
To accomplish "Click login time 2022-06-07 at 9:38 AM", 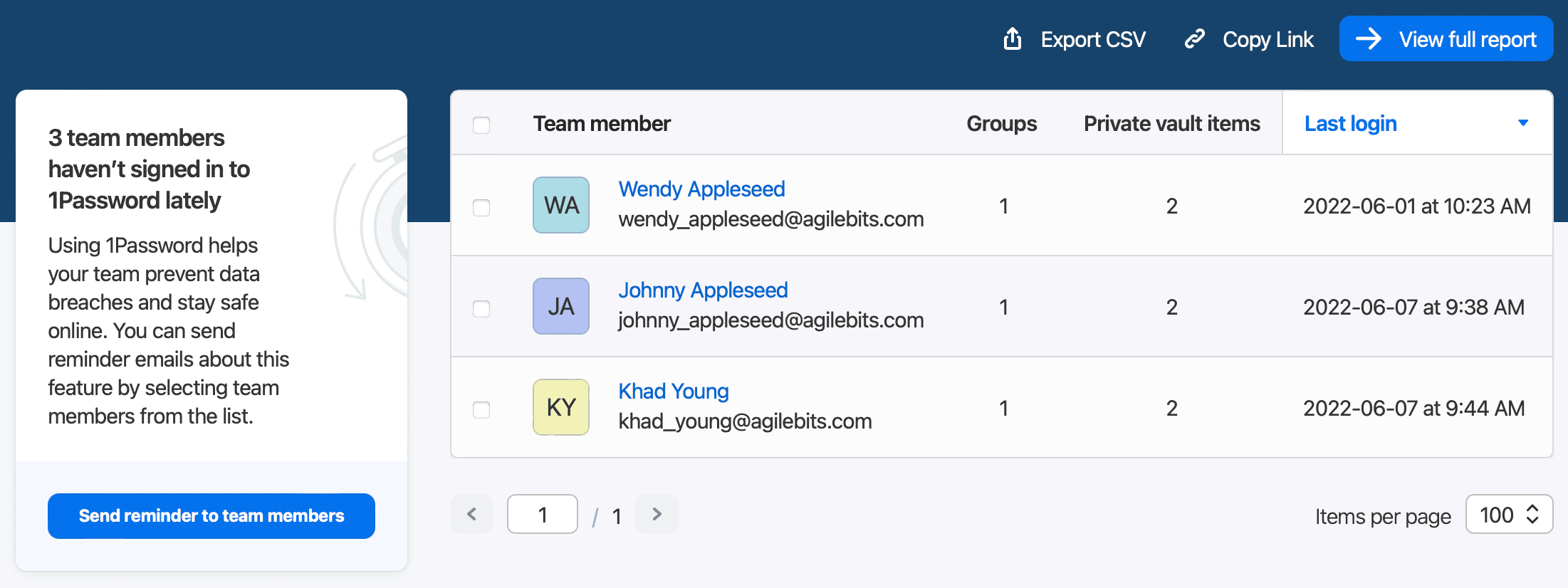I will pos(1413,308).
